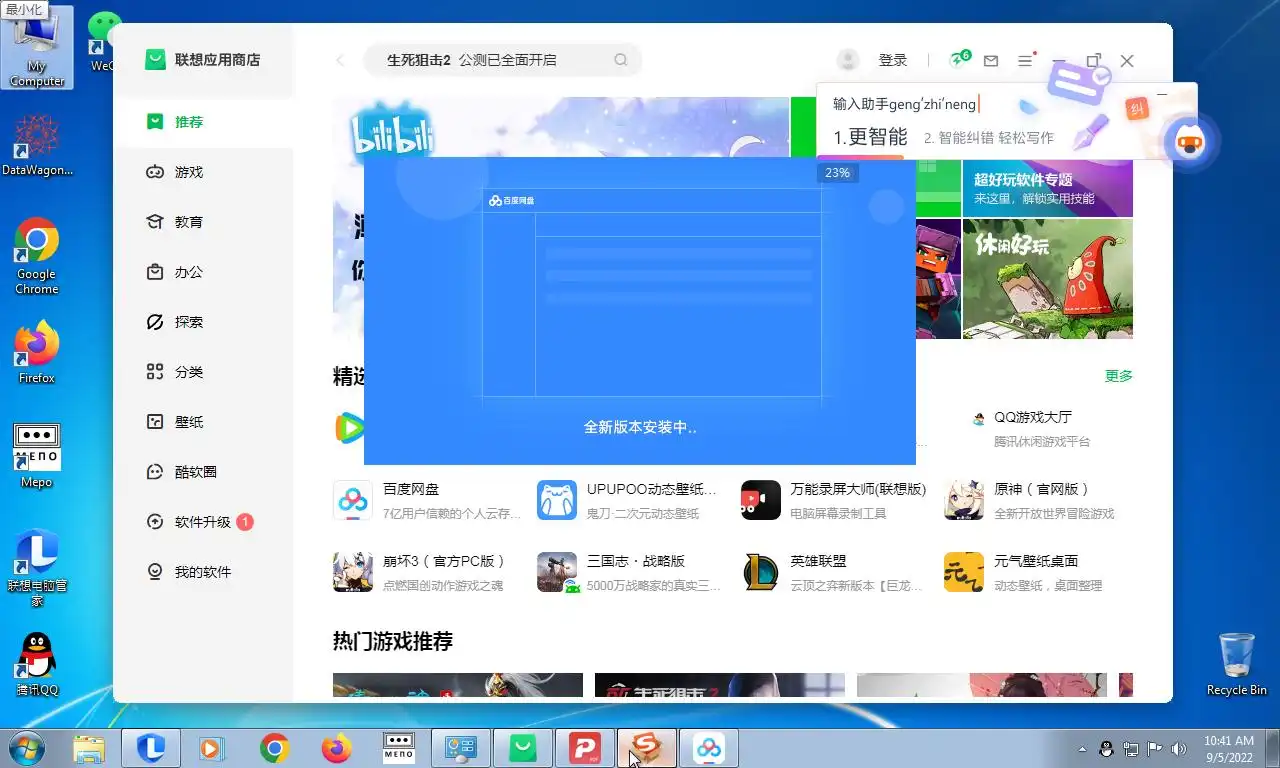
Task: Open the 元气壁纸桌面 app icon
Action: pyautogui.click(x=964, y=572)
